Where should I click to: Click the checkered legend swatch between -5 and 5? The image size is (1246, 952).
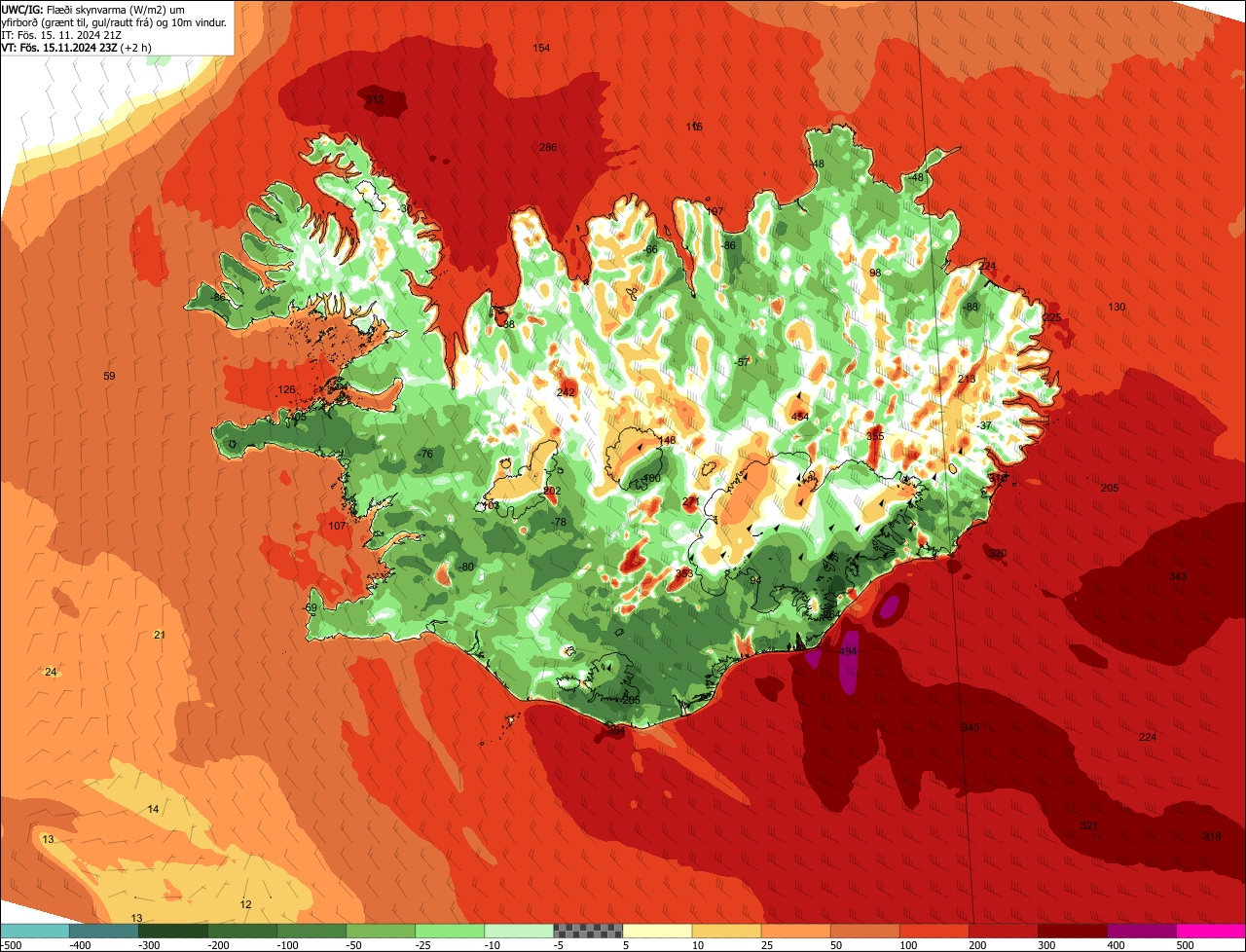[x=588, y=931]
